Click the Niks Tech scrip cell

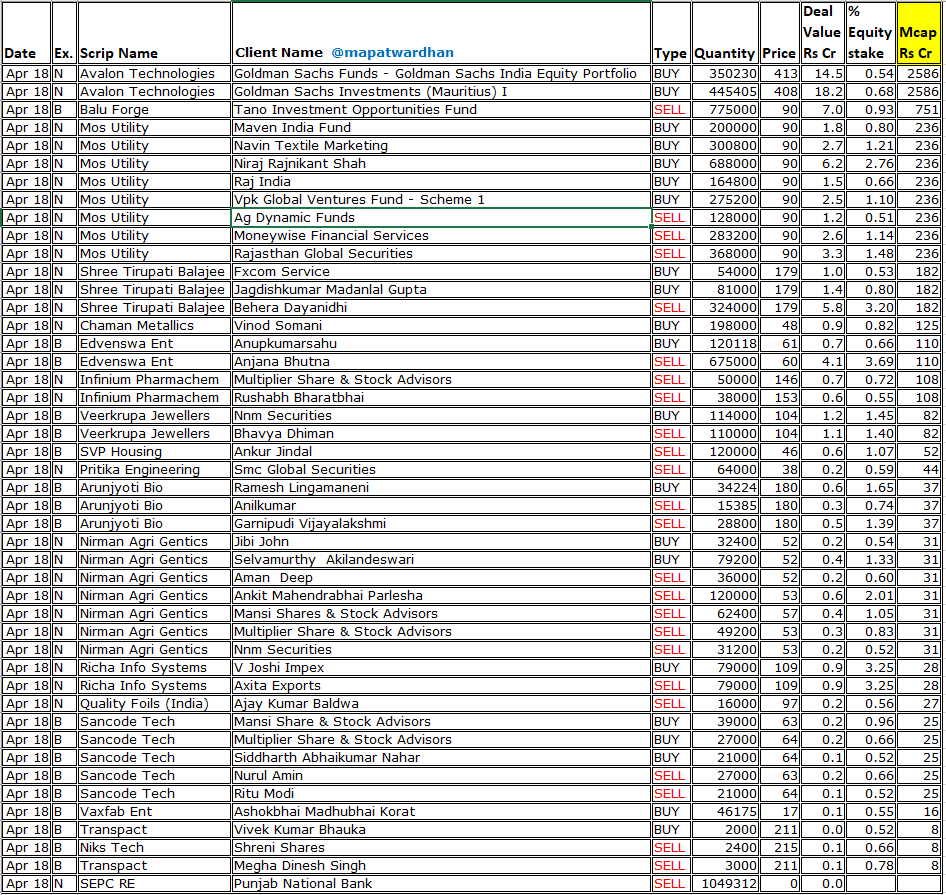(154, 847)
